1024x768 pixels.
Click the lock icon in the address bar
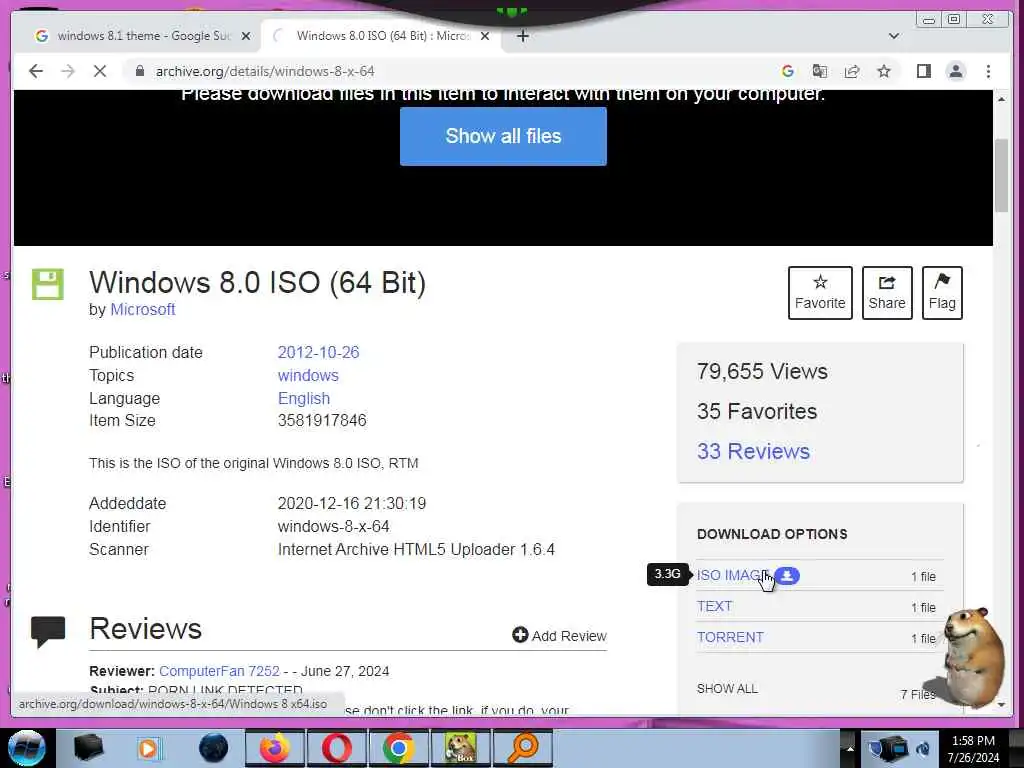(x=139, y=71)
